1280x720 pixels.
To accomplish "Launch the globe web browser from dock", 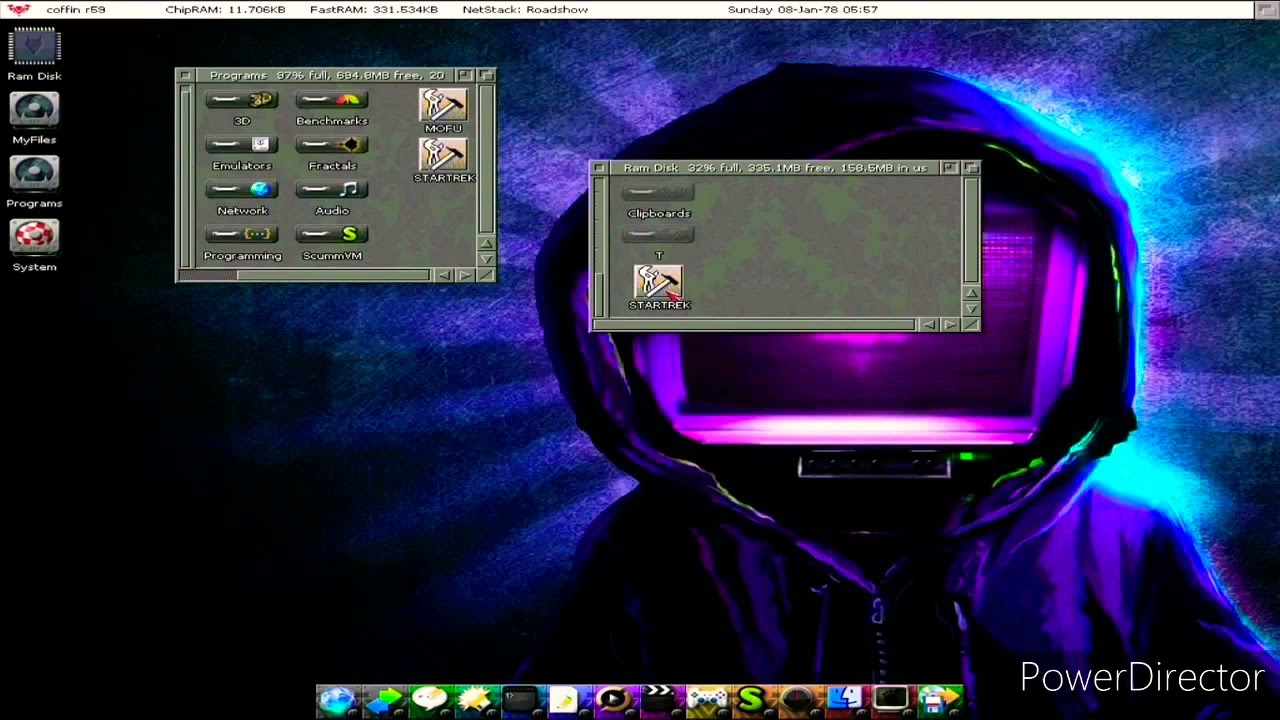I will (336, 700).
